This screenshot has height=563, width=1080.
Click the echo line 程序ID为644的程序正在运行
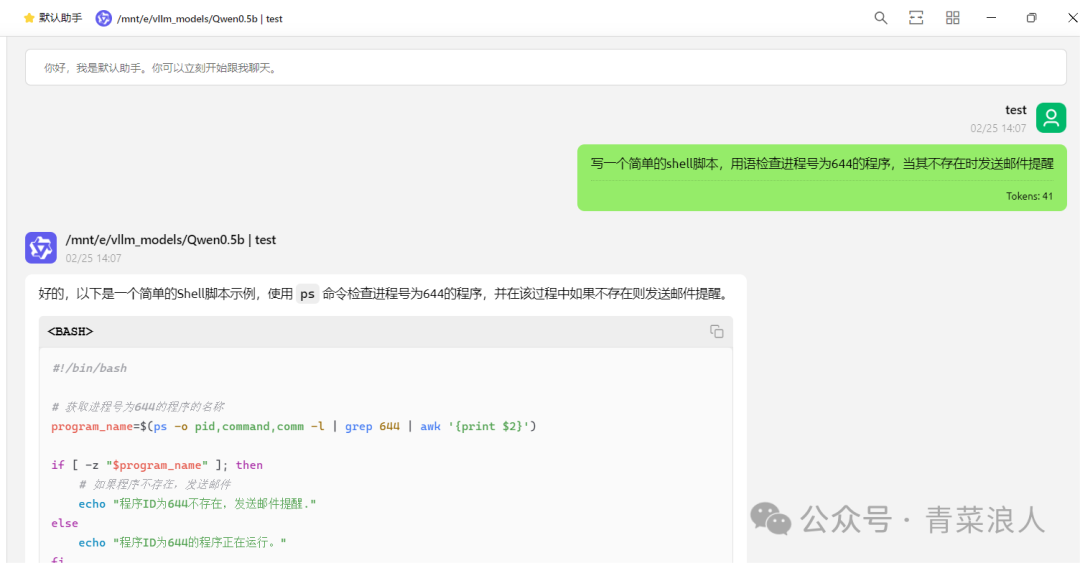tap(182, 542)
